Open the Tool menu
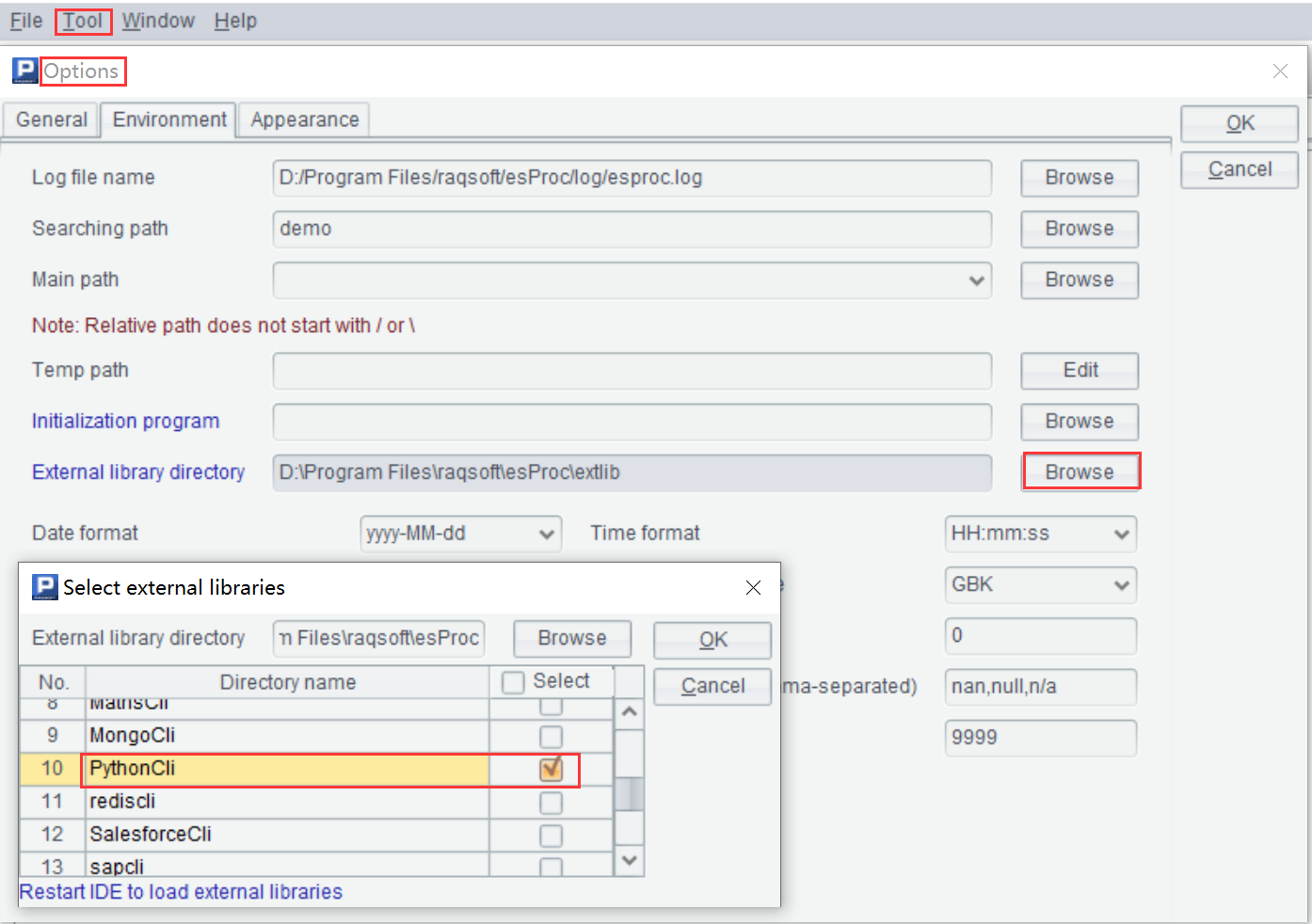The image size is (1312, 924). coord(83,21)
